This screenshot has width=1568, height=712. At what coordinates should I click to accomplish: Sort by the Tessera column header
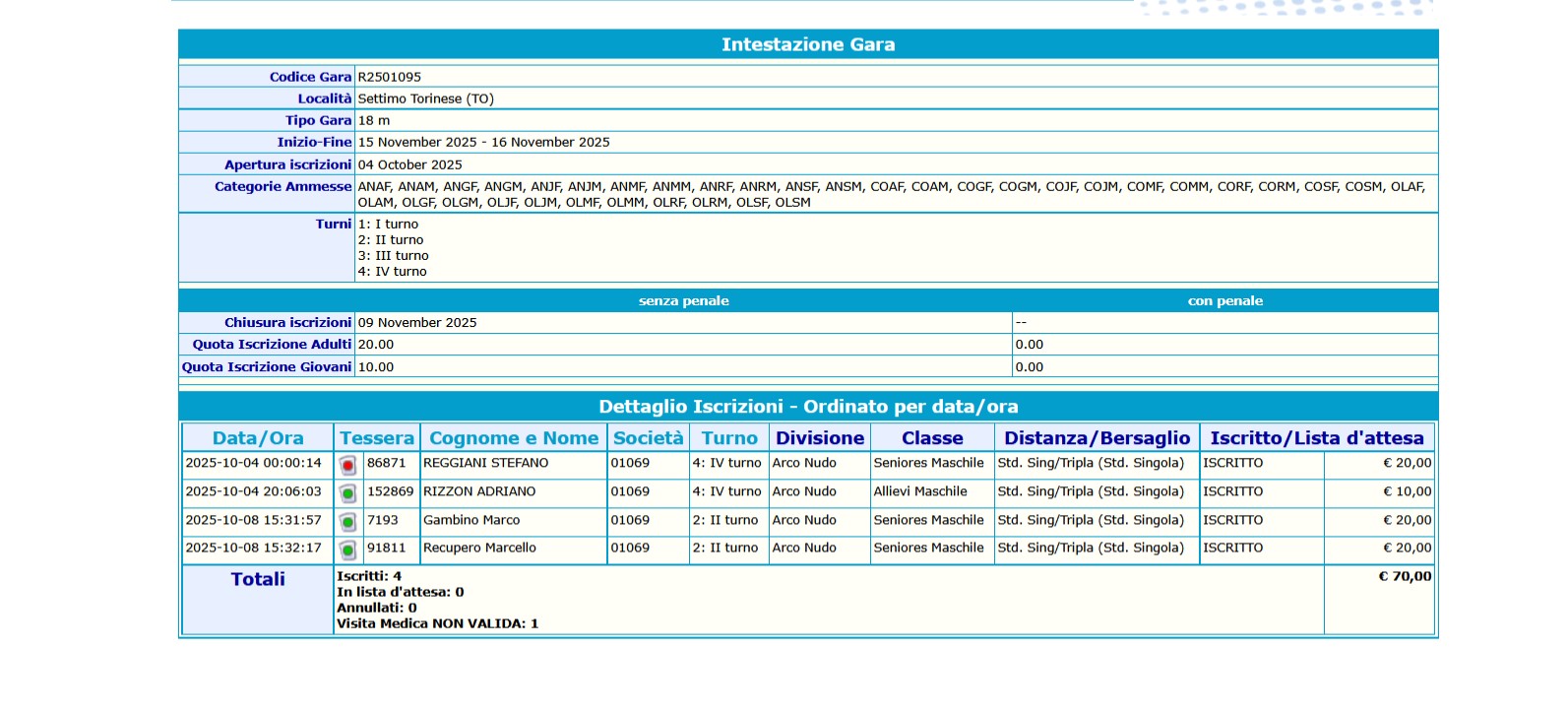pyautogui.click(x=377, y=438)
